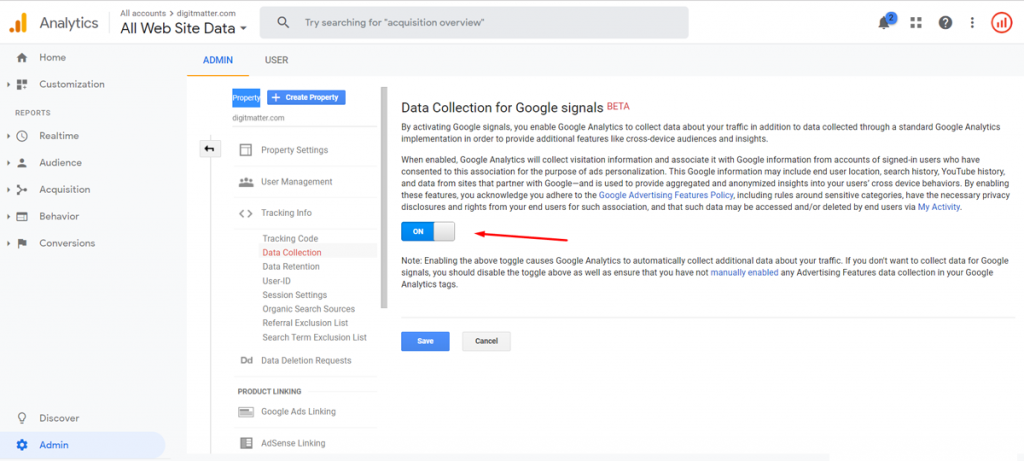
Task: Open the Google apps grid icon
Action: tap(916, 23)
